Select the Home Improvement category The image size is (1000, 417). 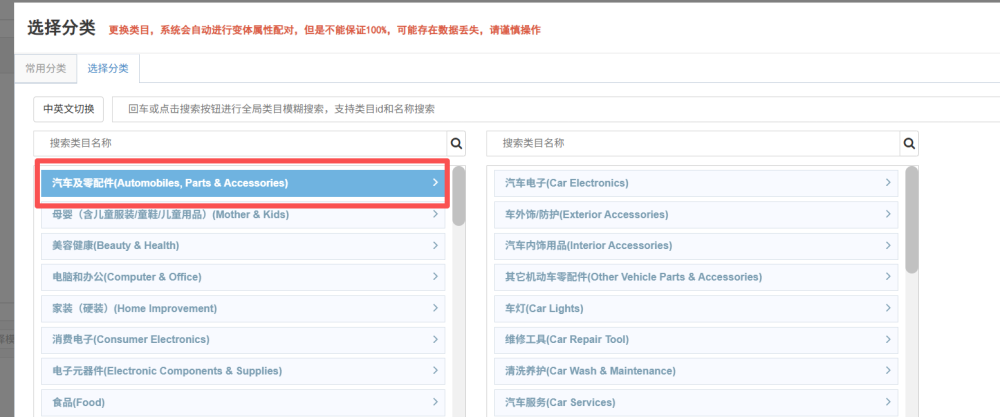(x=243, y=308)
